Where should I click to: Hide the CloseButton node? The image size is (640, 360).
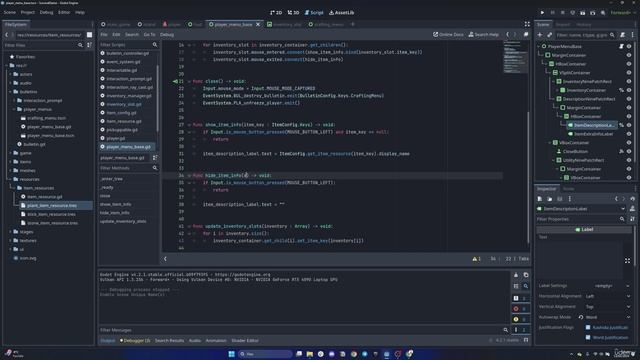pyautogui.click(x=629, y=151)
